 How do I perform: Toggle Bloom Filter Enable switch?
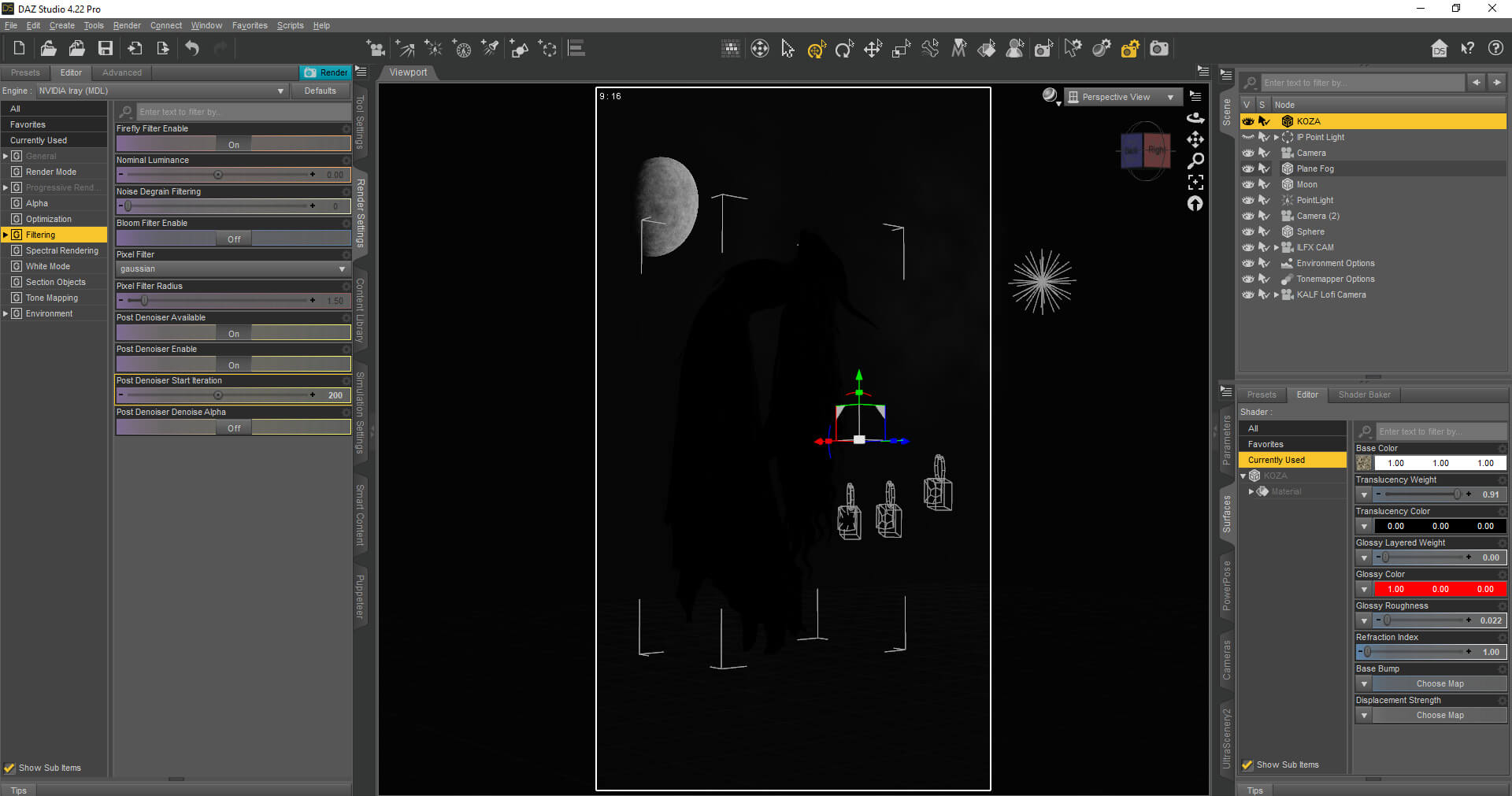coord(233,239)
